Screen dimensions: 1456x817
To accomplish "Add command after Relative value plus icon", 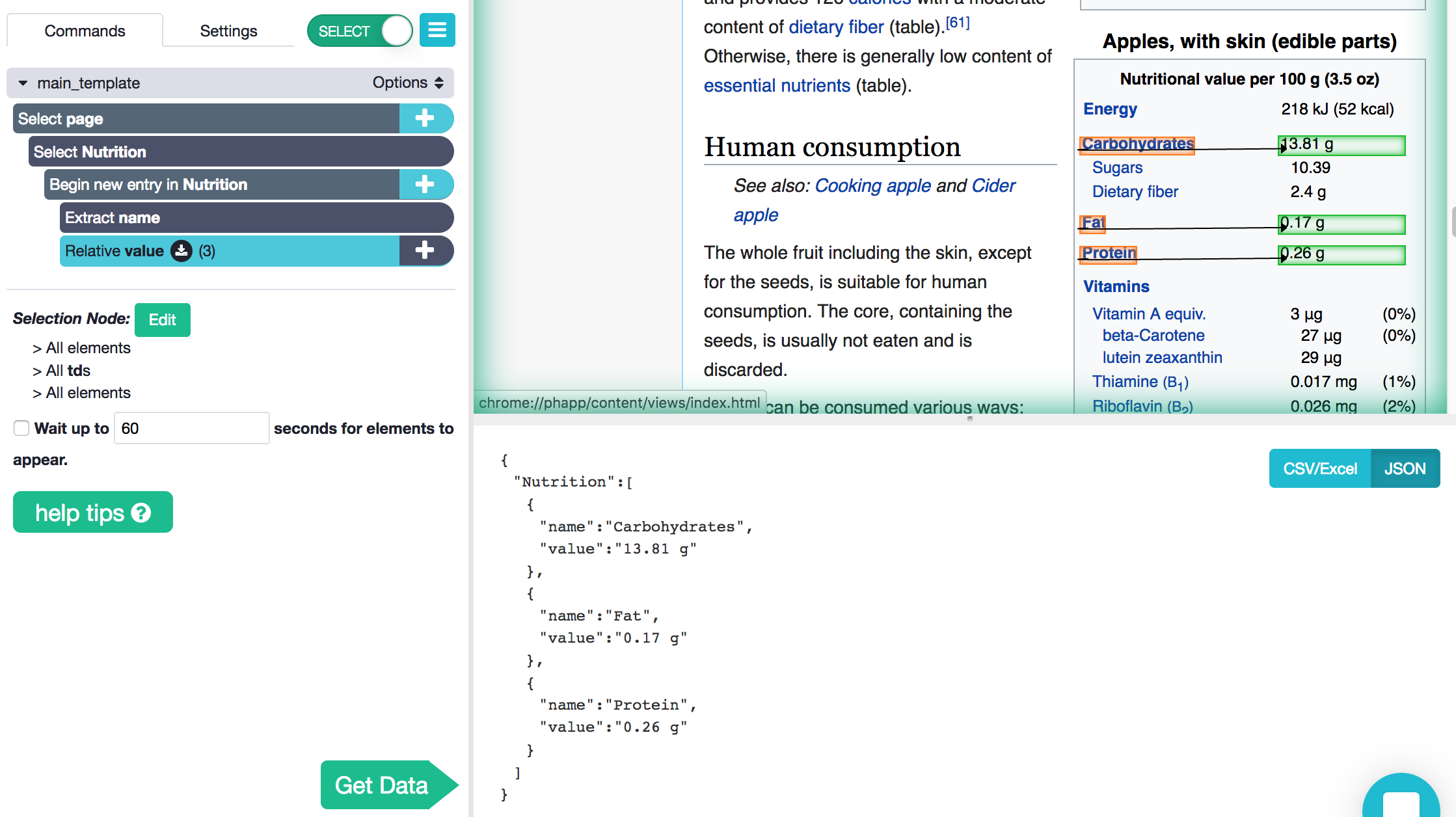I will pyautogui.click(x=425, y=250).
